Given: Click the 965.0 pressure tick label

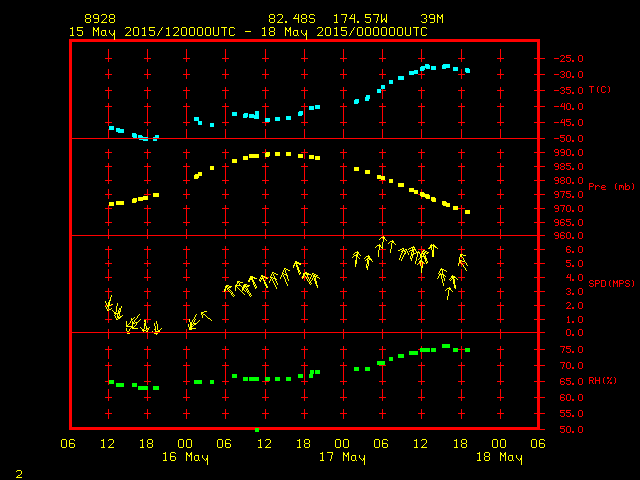Looking at the screenshot, I should [x=569, y=222].
